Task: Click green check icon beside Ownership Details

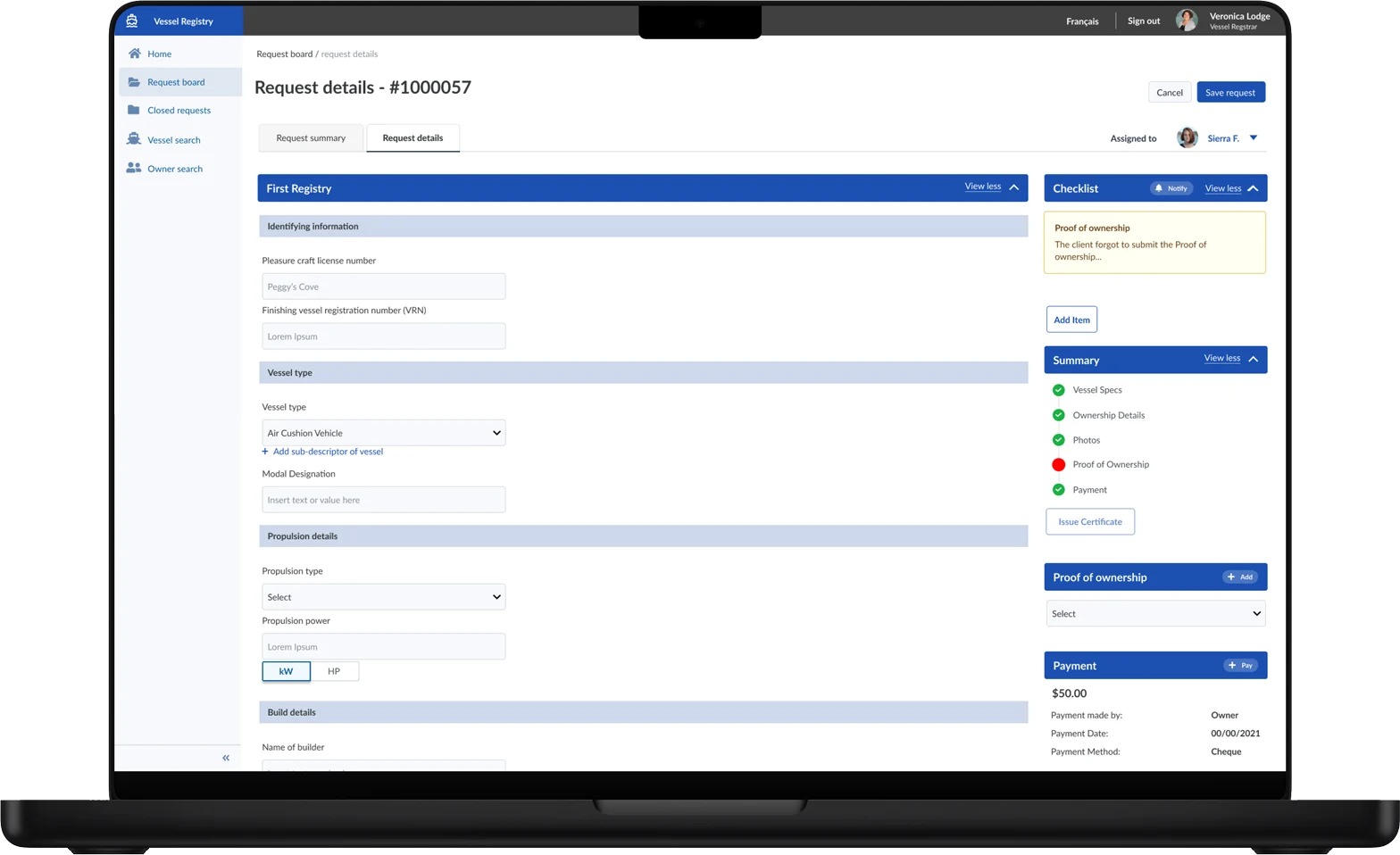Action: click(1058, 415)
